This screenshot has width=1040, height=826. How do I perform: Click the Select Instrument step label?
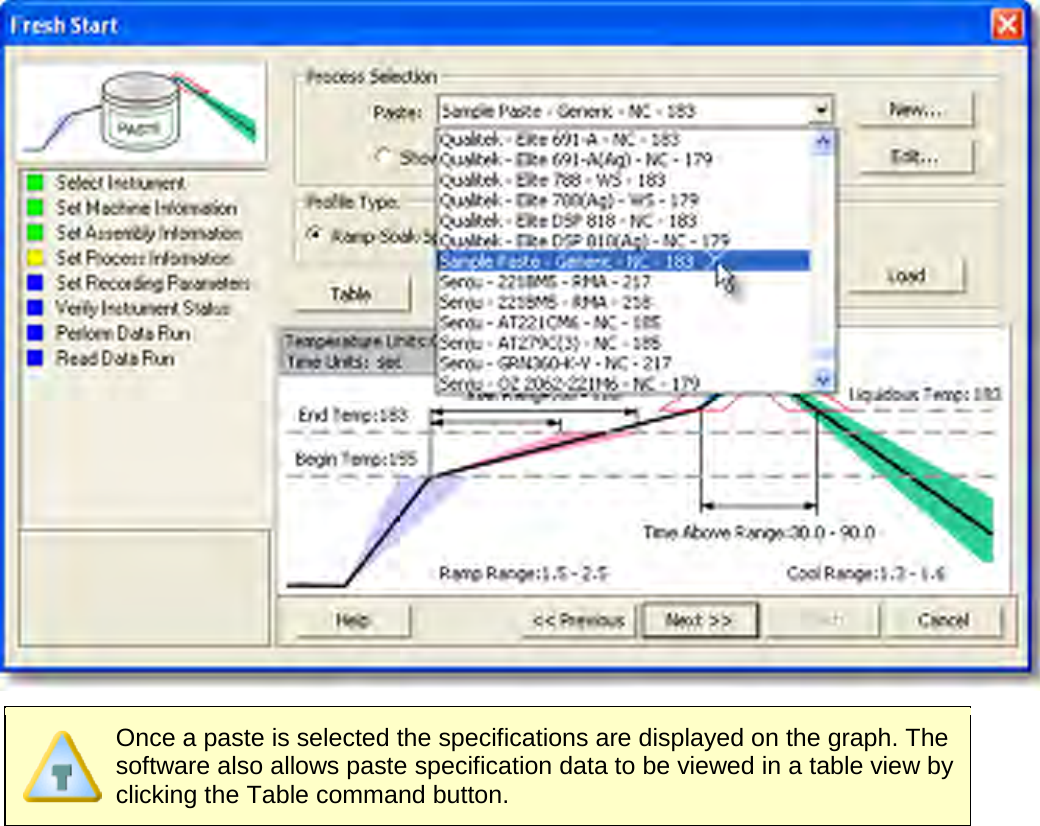(x=120, y=182)
